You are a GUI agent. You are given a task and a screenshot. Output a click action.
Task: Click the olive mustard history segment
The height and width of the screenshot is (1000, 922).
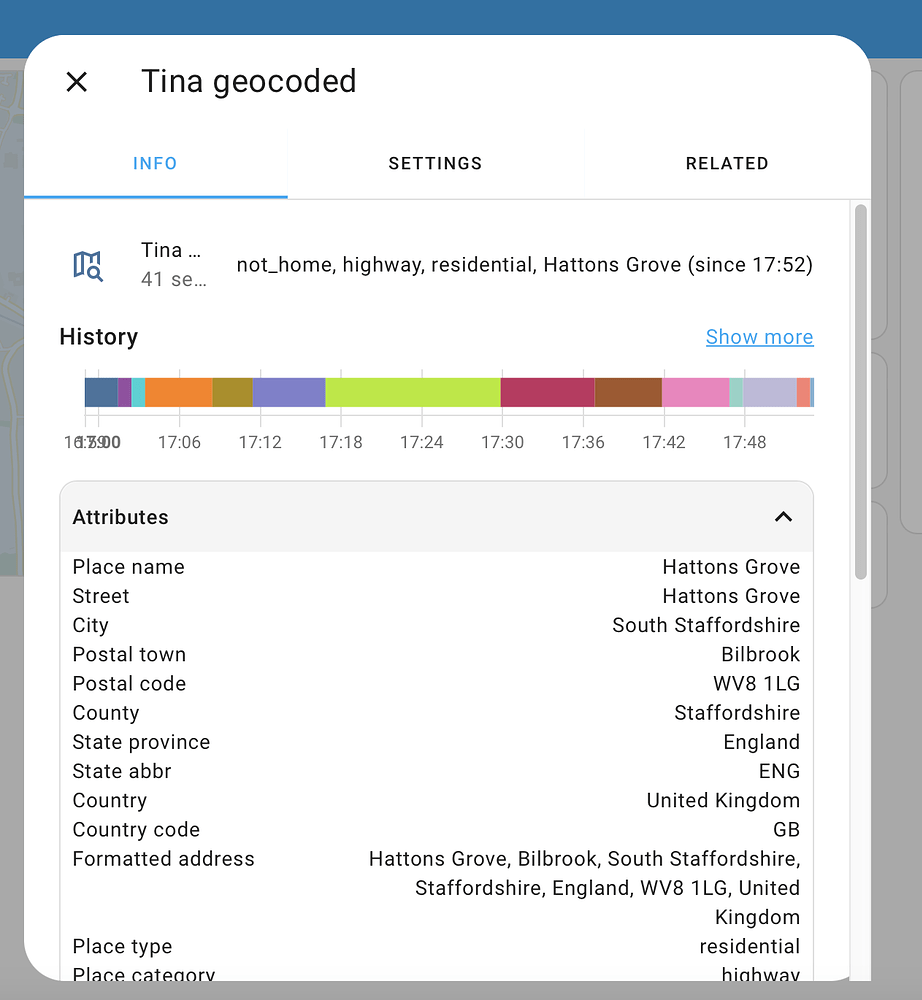(232, 392)
